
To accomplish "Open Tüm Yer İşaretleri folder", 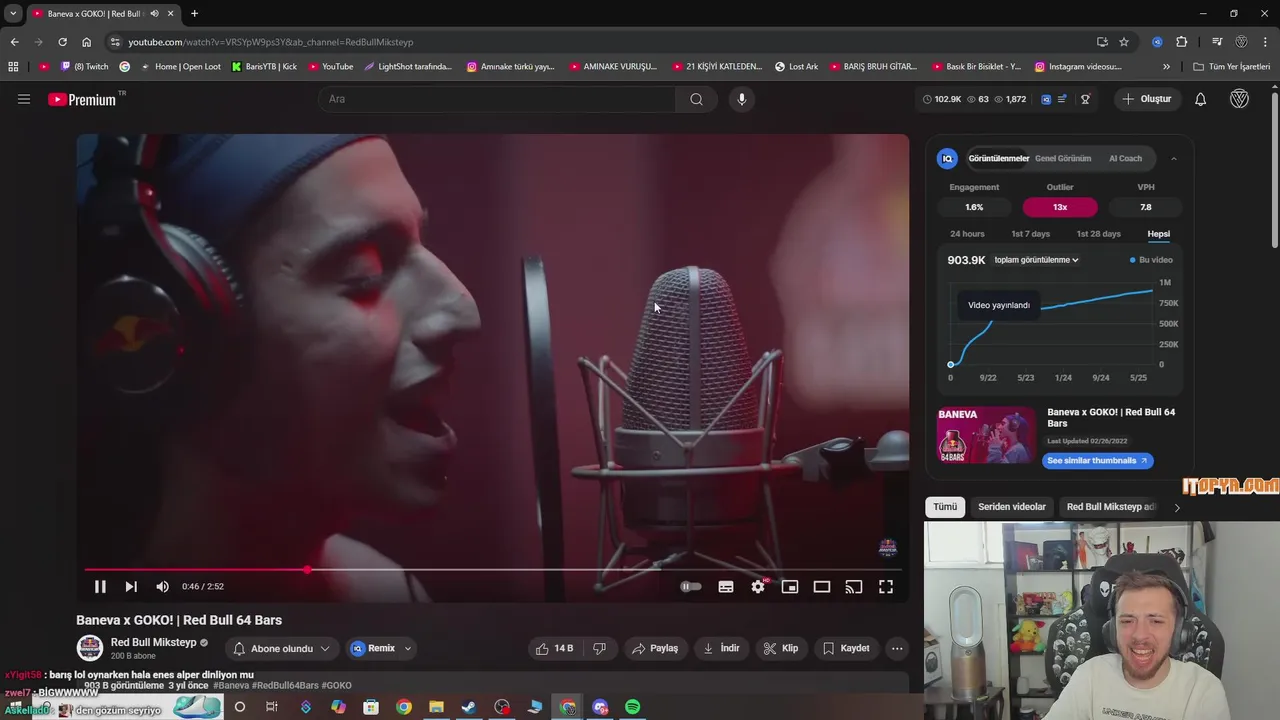I will 1232,67.
